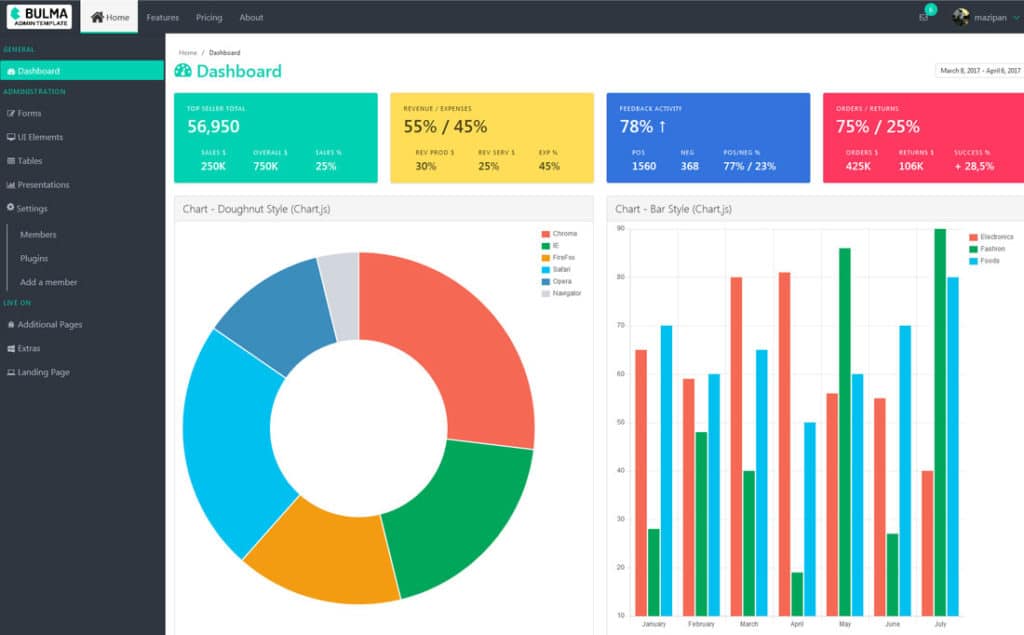Open the Add a member link
Viewport: 1024px width, 635px height.
(47, 281)
